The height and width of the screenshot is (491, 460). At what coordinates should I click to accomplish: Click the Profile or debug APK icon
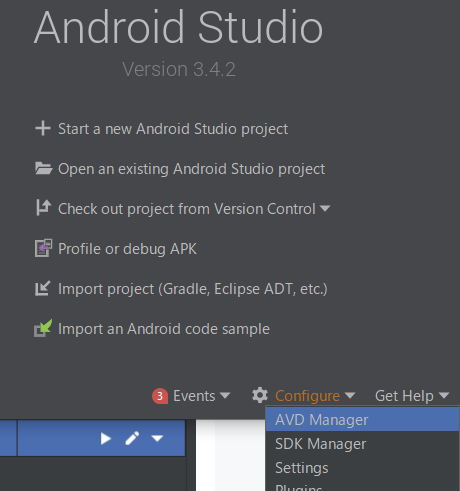click(43, 248)
